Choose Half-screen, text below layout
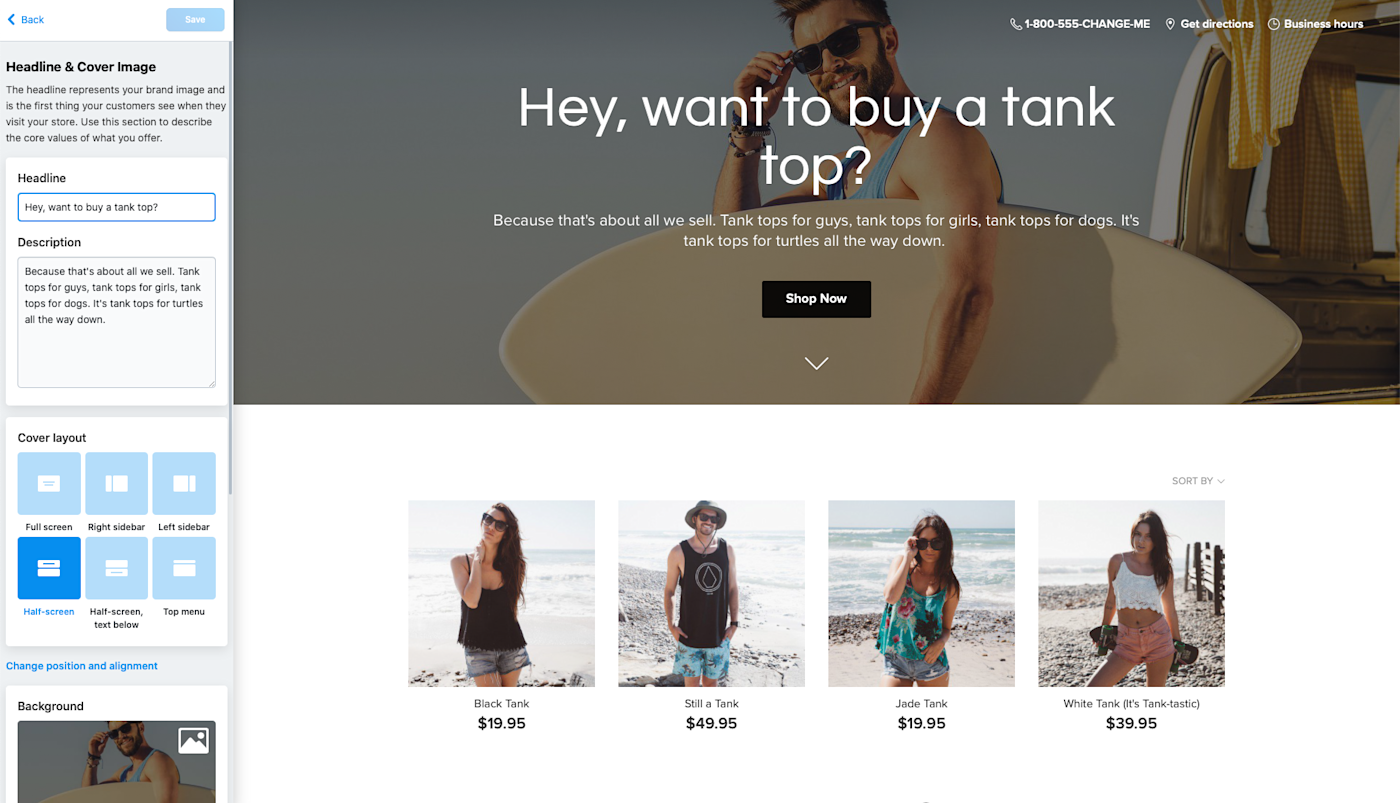The height and width of the screenshot is (803, 1400). point(116,568)
